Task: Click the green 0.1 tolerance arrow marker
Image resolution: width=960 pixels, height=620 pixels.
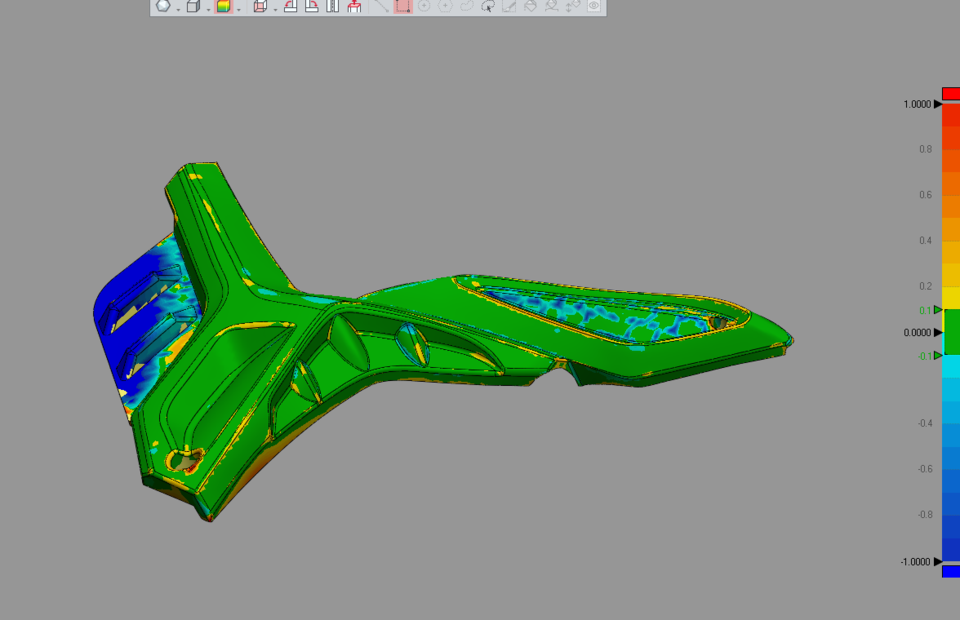Action: click(x=936, y=309)
